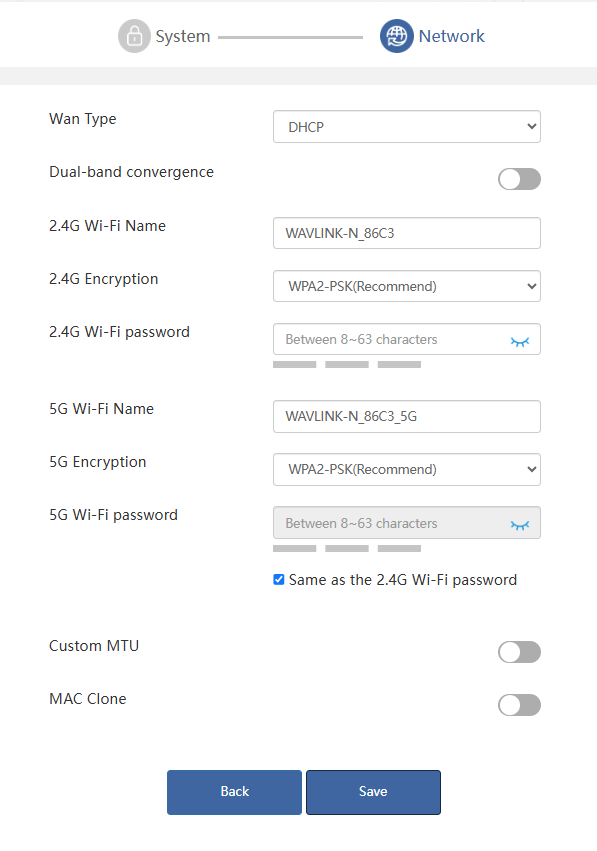Turn on Custom MTU toggle
Viewport: 597px width, 851px height.
point(519,652)
